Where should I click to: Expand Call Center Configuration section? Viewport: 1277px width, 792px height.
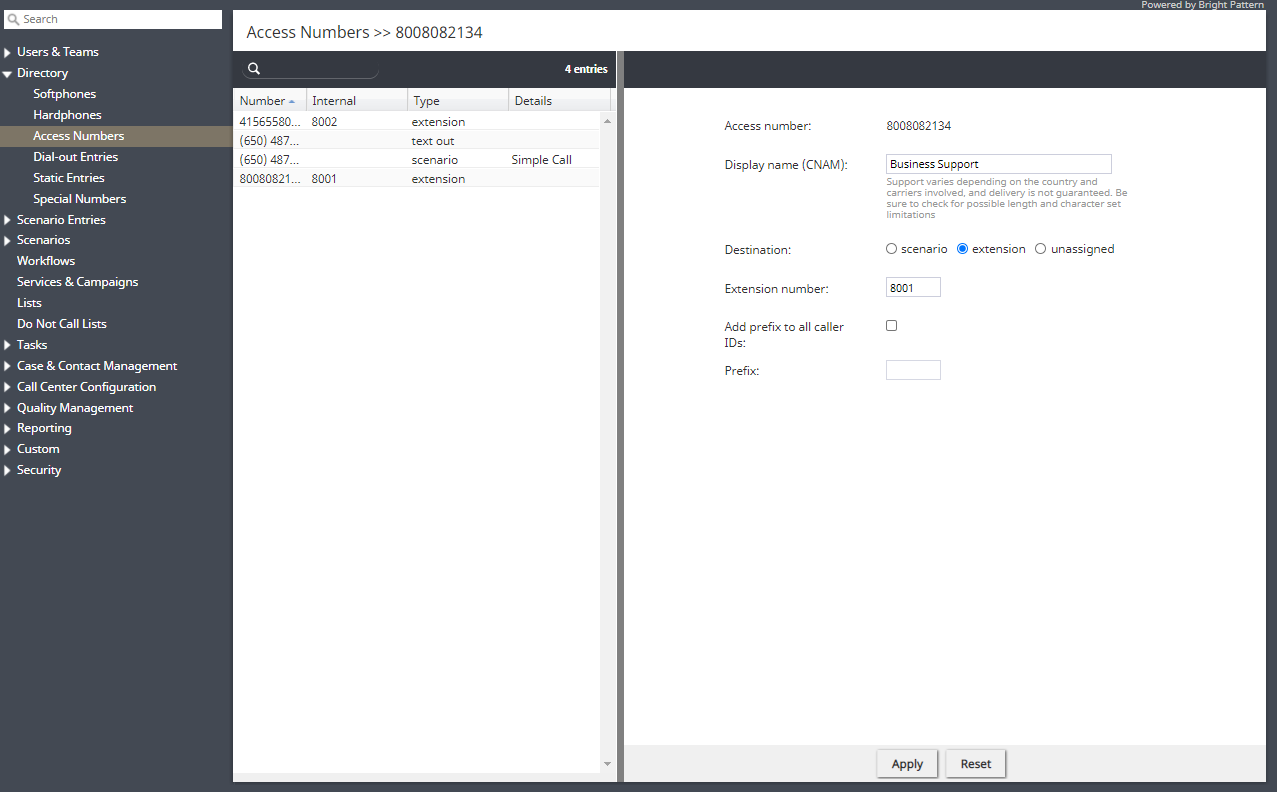pos(8,387)
